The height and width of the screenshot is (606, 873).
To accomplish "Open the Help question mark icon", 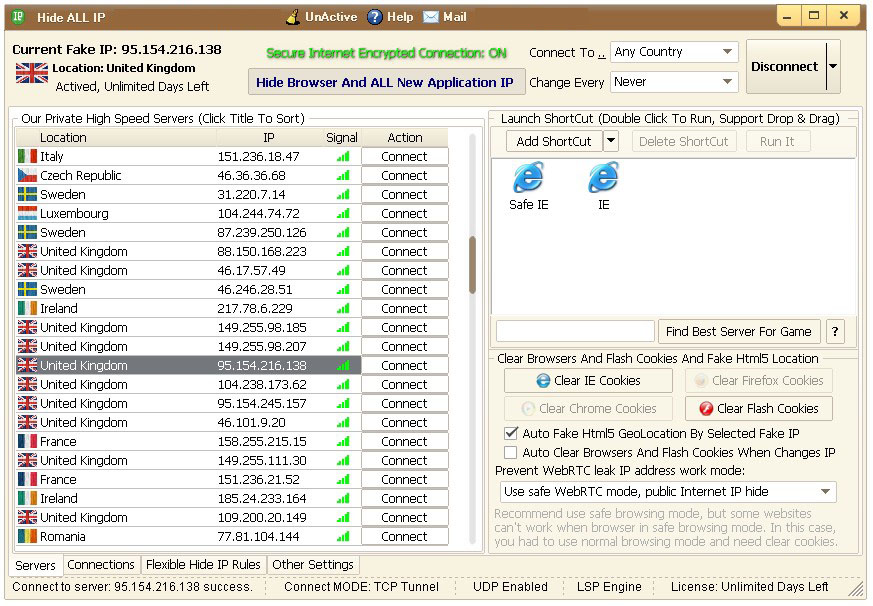I will (x=375, y=17).
